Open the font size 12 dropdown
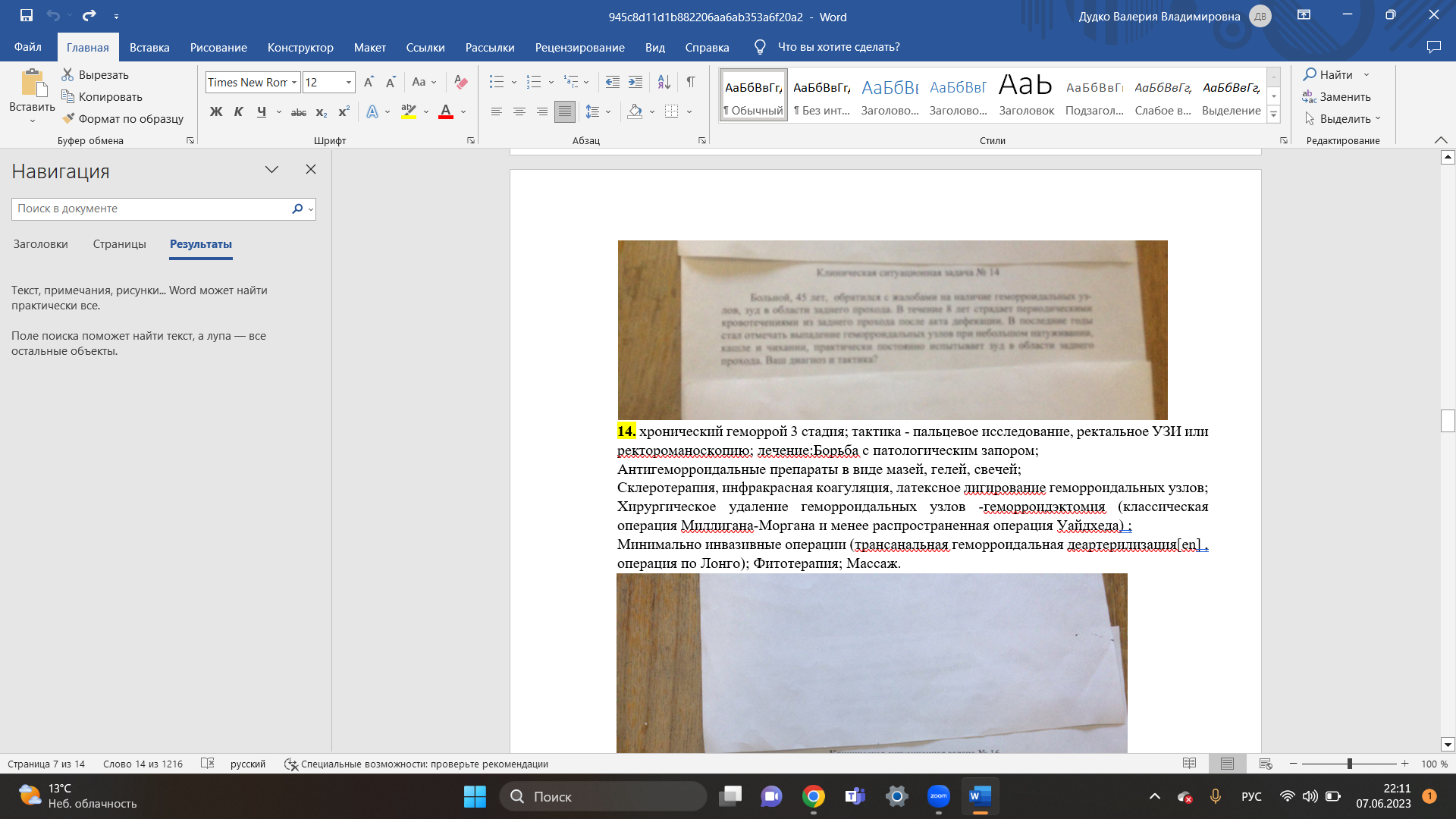1456x819 pixels. [349, 82]
